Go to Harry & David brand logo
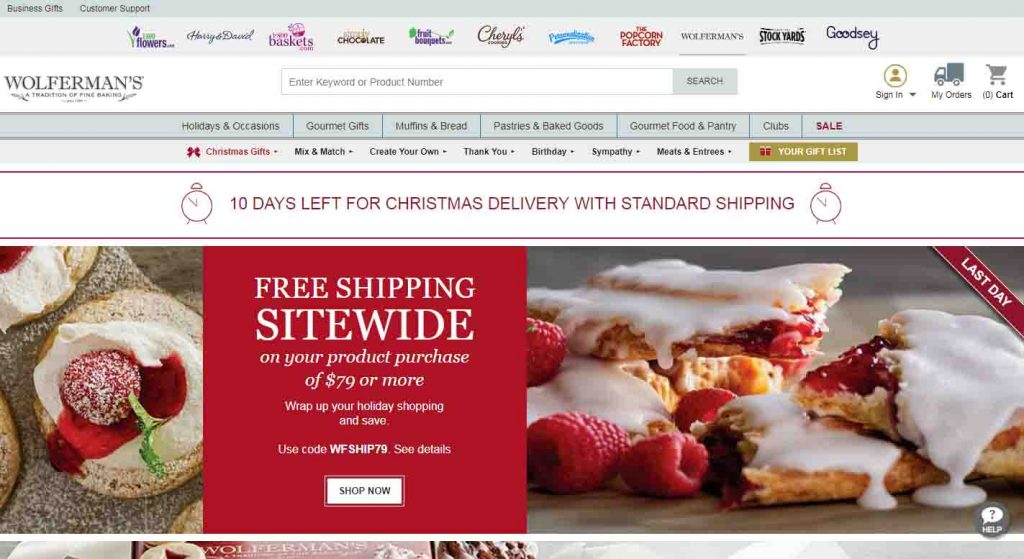 pyautogui.click(x=219, y=36)
